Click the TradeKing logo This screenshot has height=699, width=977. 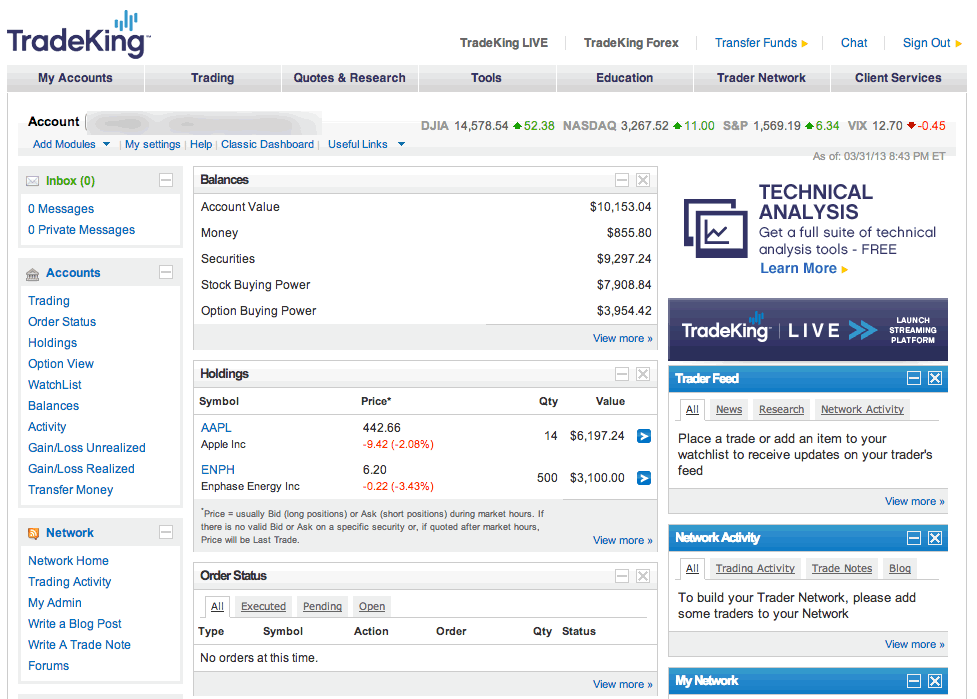click(x=79, y=34)
